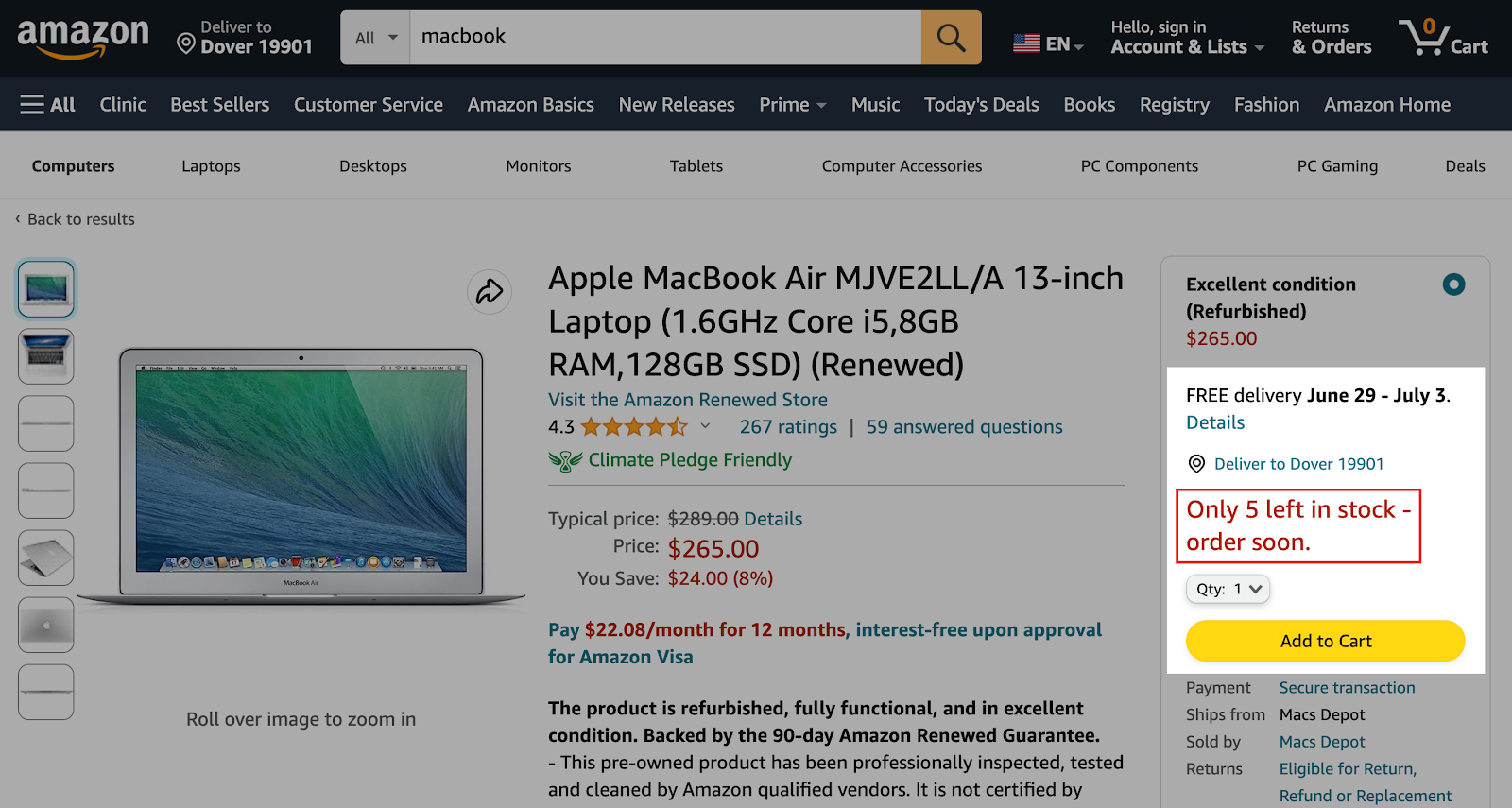The height and width of the screenshot is (808, 1512).
Task: Open the hamburger All menu icon
Action: (32, 104)
